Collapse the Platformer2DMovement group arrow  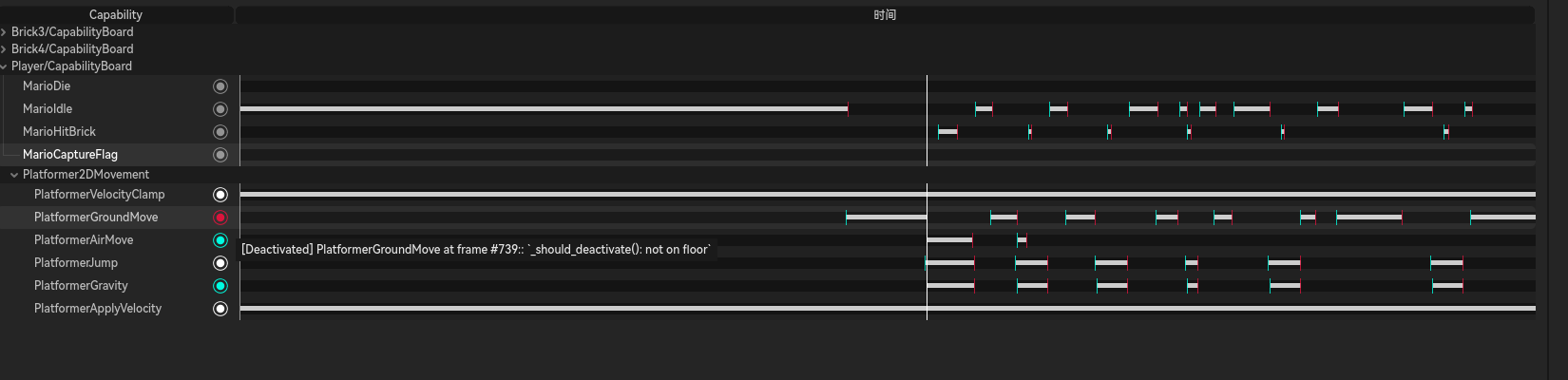click(14, 175)
